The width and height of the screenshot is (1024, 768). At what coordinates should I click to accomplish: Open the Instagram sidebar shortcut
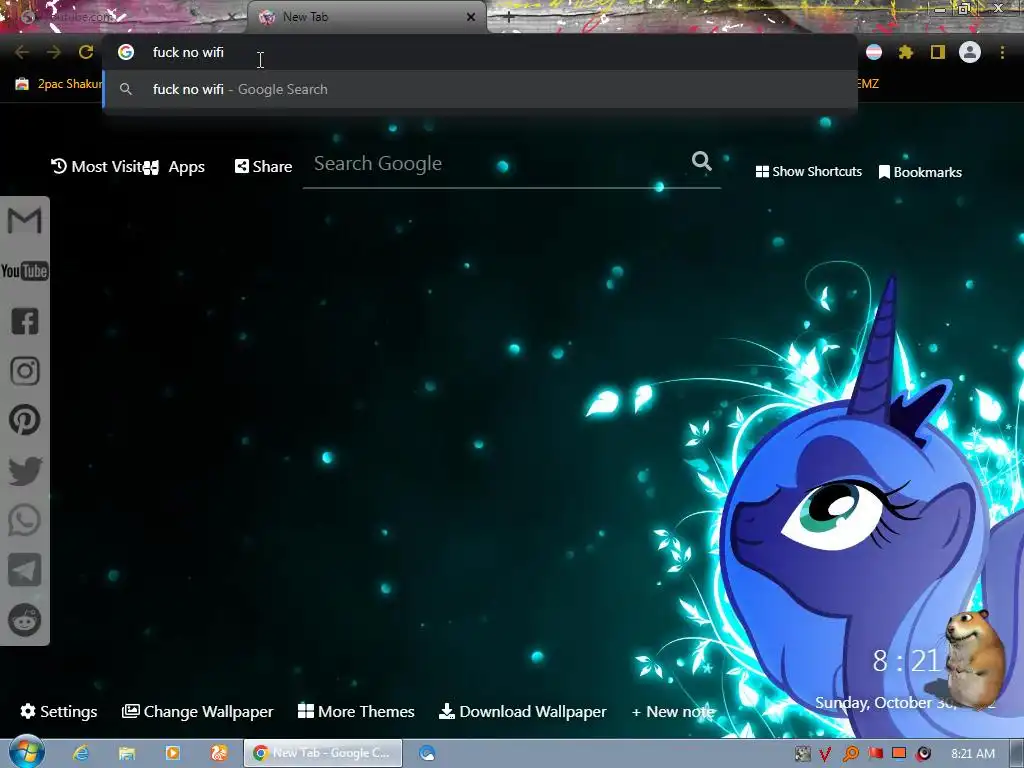(25, 371)
